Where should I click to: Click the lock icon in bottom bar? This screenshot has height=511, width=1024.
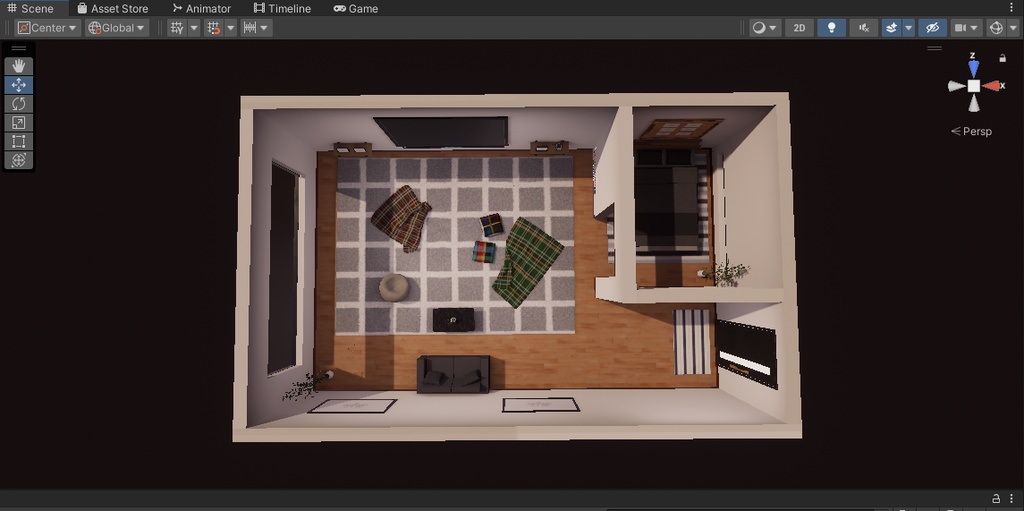(996, 497)
